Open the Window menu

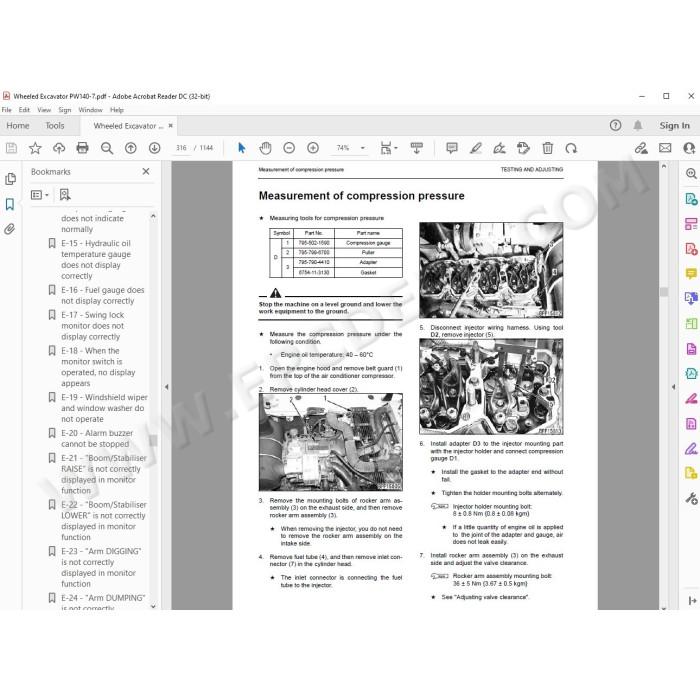pos(90,110)
